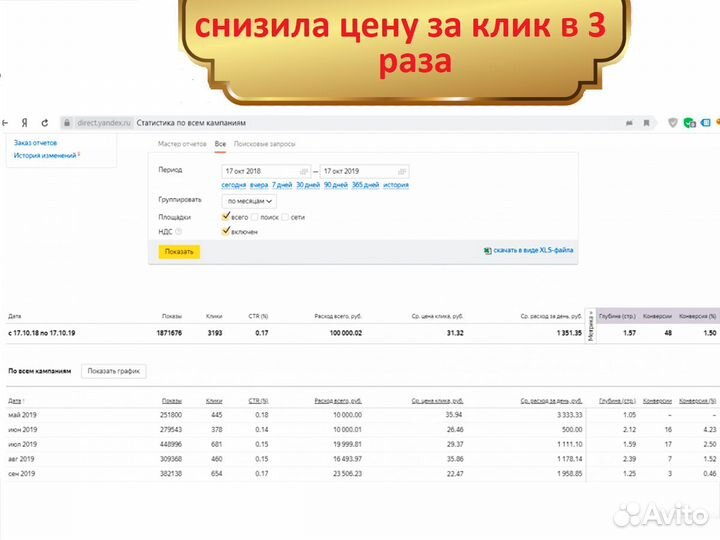The width and height of the screenshot is (720, 540).
Task: Click the total spend value '100 000.02'
Action: click(346, 333)
